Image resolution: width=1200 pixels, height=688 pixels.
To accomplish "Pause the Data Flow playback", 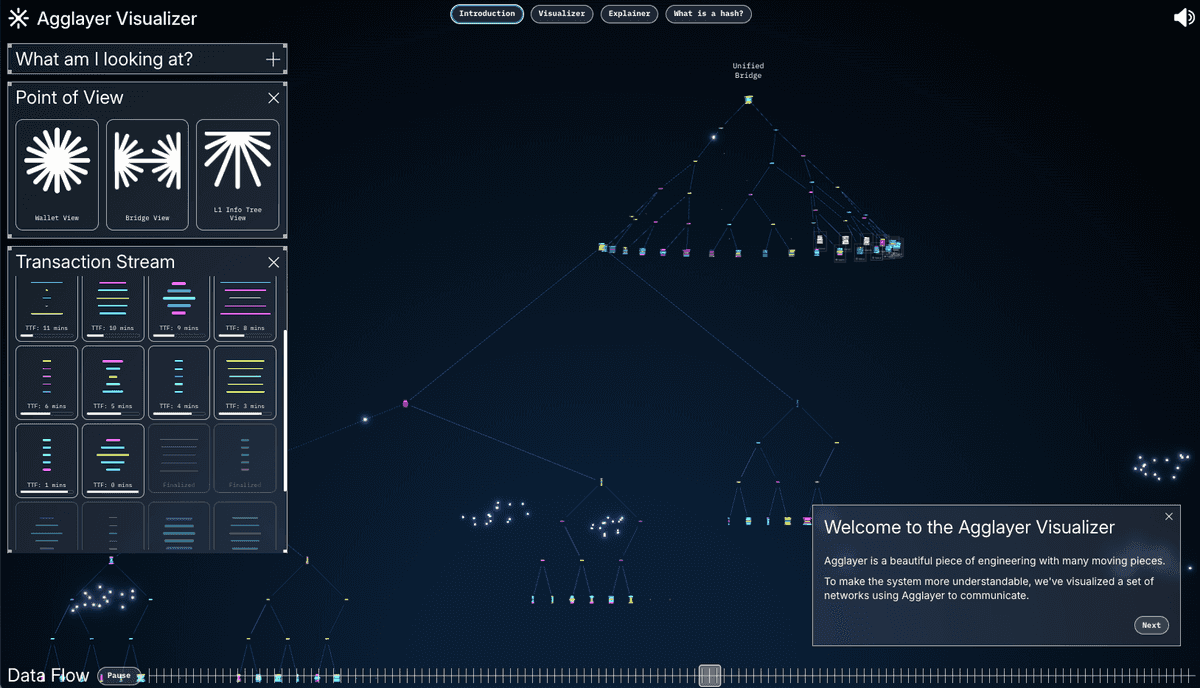I will pos(119,676).
